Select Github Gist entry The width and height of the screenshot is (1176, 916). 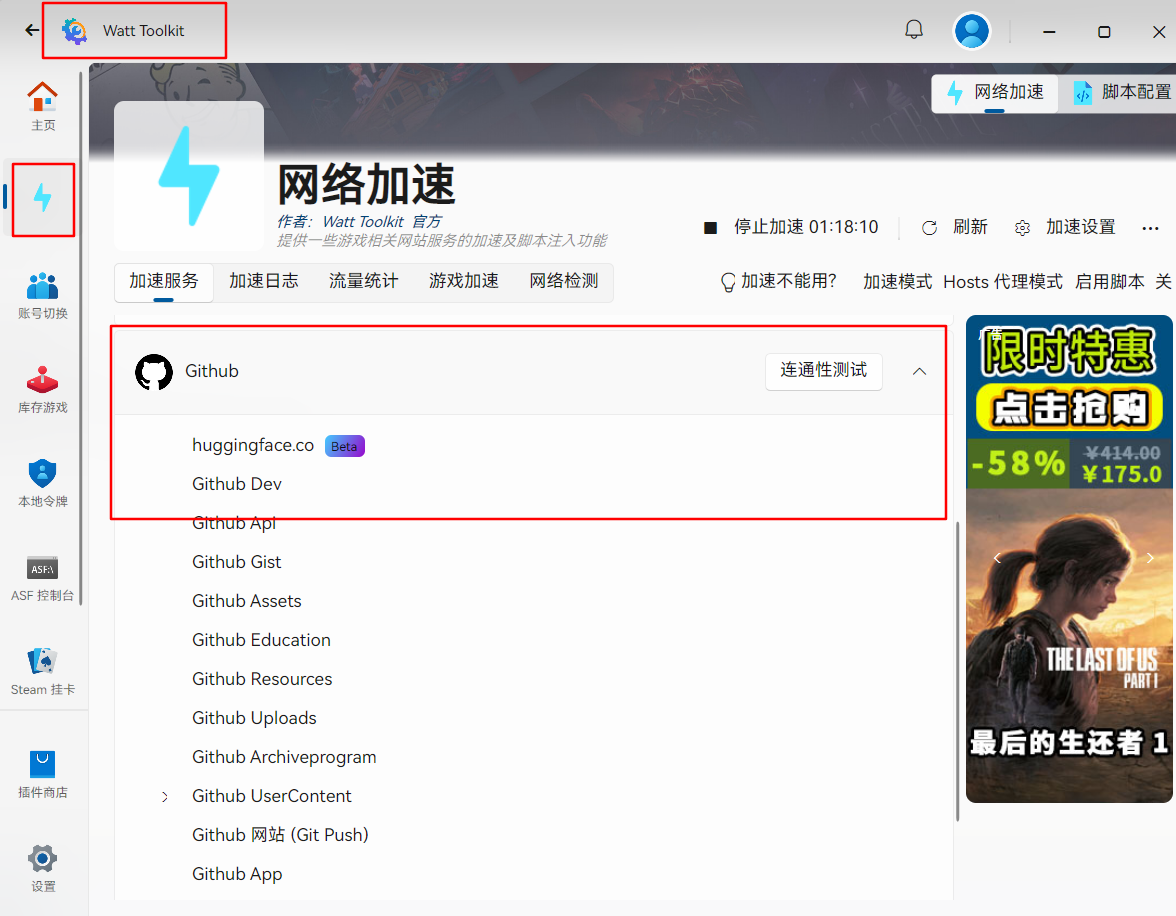pos(237,563)
